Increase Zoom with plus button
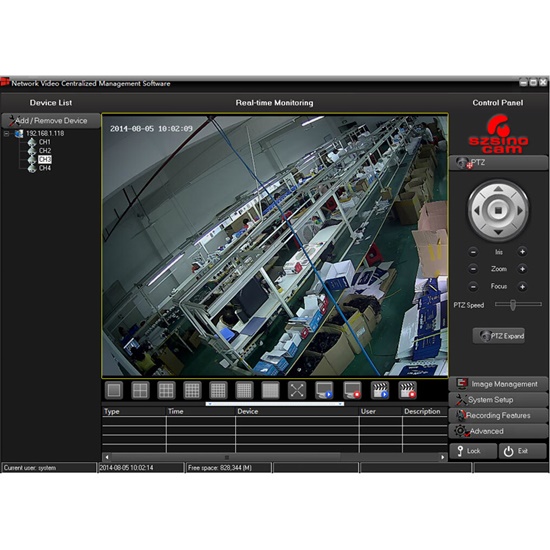The image size is (550, 550). [x=522, y=269]
